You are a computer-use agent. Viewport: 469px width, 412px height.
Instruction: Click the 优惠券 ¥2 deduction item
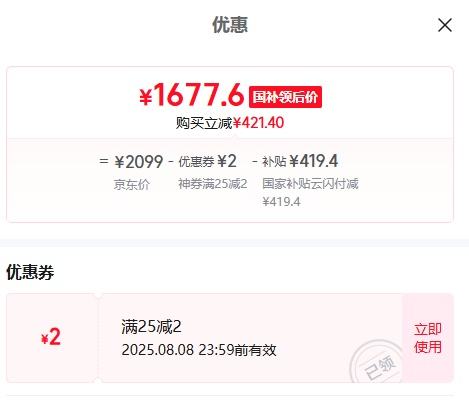click(208, 162)
